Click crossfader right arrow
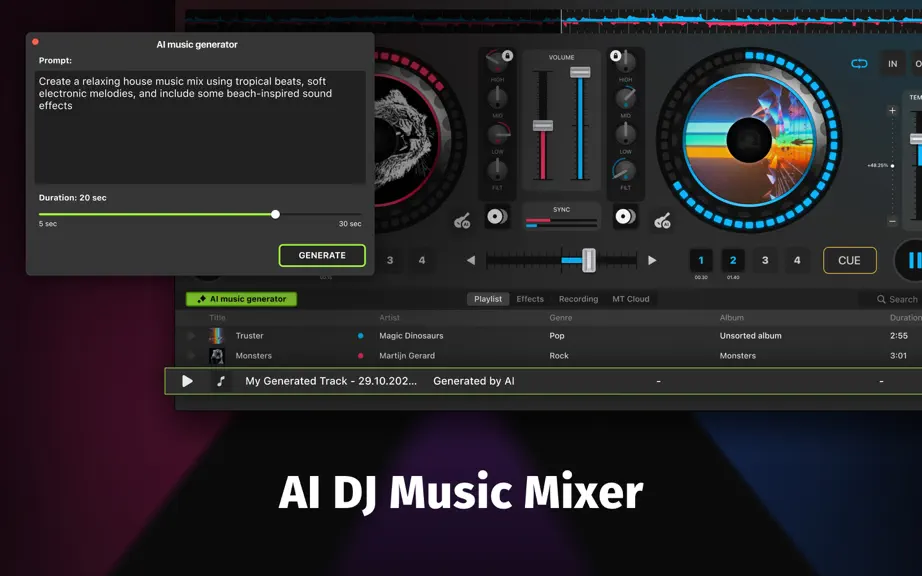 (652, 260)
